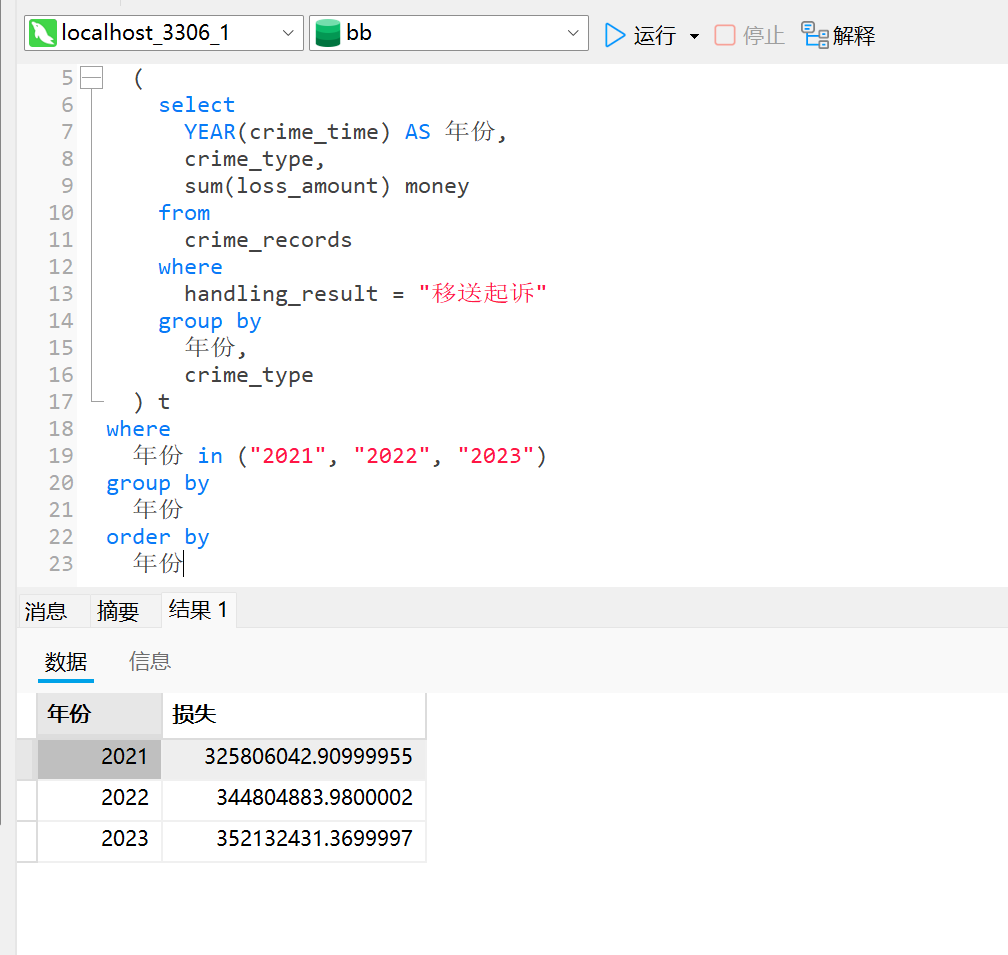Switch to the 摘要 tab

pyautogui.click(x=116, y=611)
